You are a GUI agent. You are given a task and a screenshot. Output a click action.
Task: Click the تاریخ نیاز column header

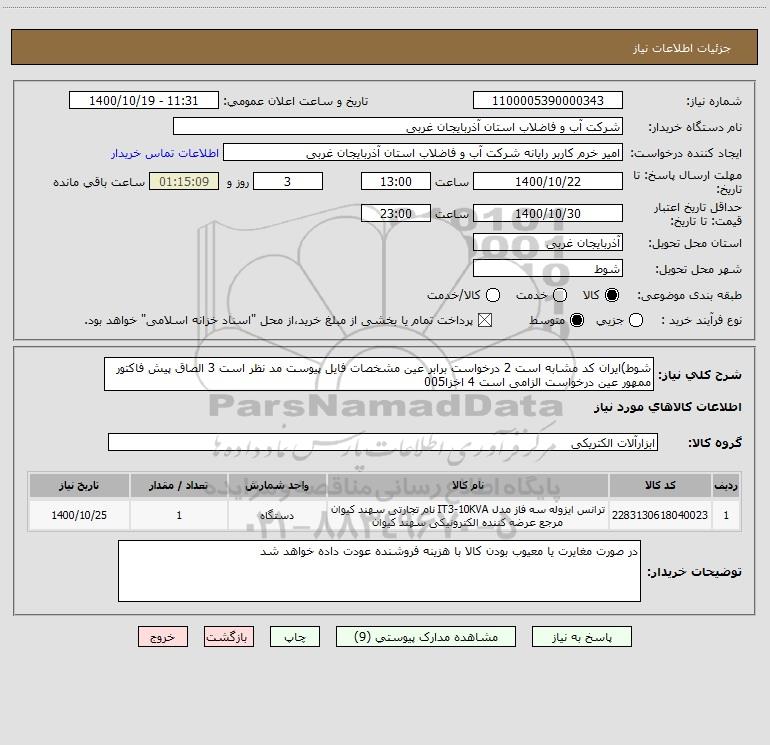pyautogui.click(x=79, y=485)
